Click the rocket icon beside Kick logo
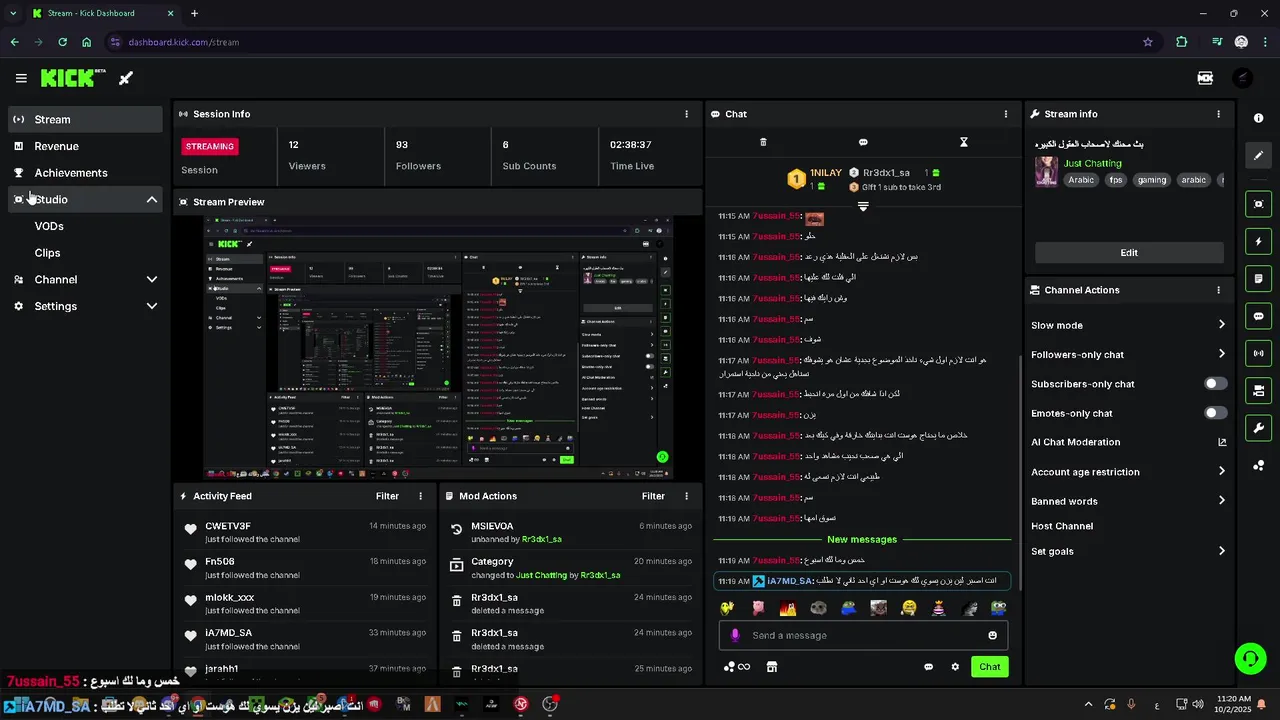Screen dimensions: 1280x720 pyautogui.click(x=126, y=78)
